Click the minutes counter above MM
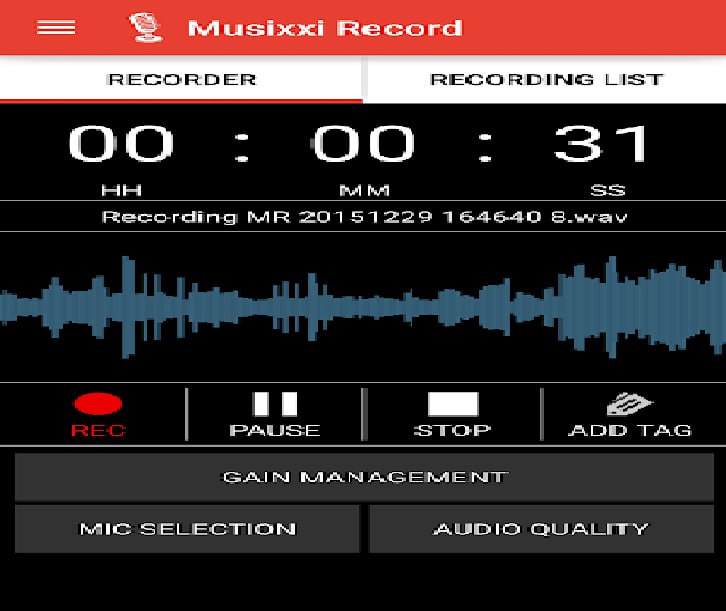The width and height of the screenshot is (726, 611). pos(363,143)
